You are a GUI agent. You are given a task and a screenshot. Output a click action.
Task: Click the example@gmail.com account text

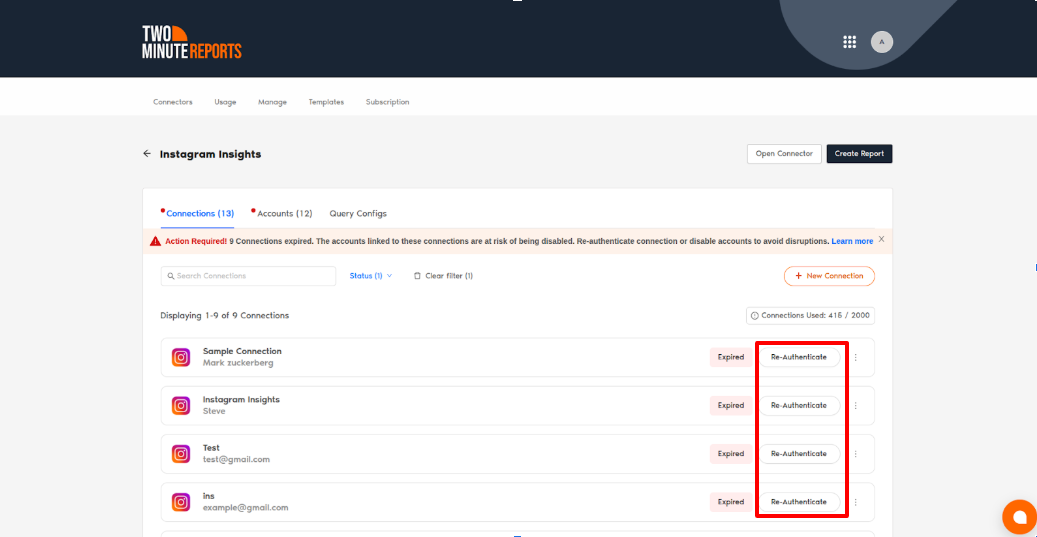click(x=245, y=508)
